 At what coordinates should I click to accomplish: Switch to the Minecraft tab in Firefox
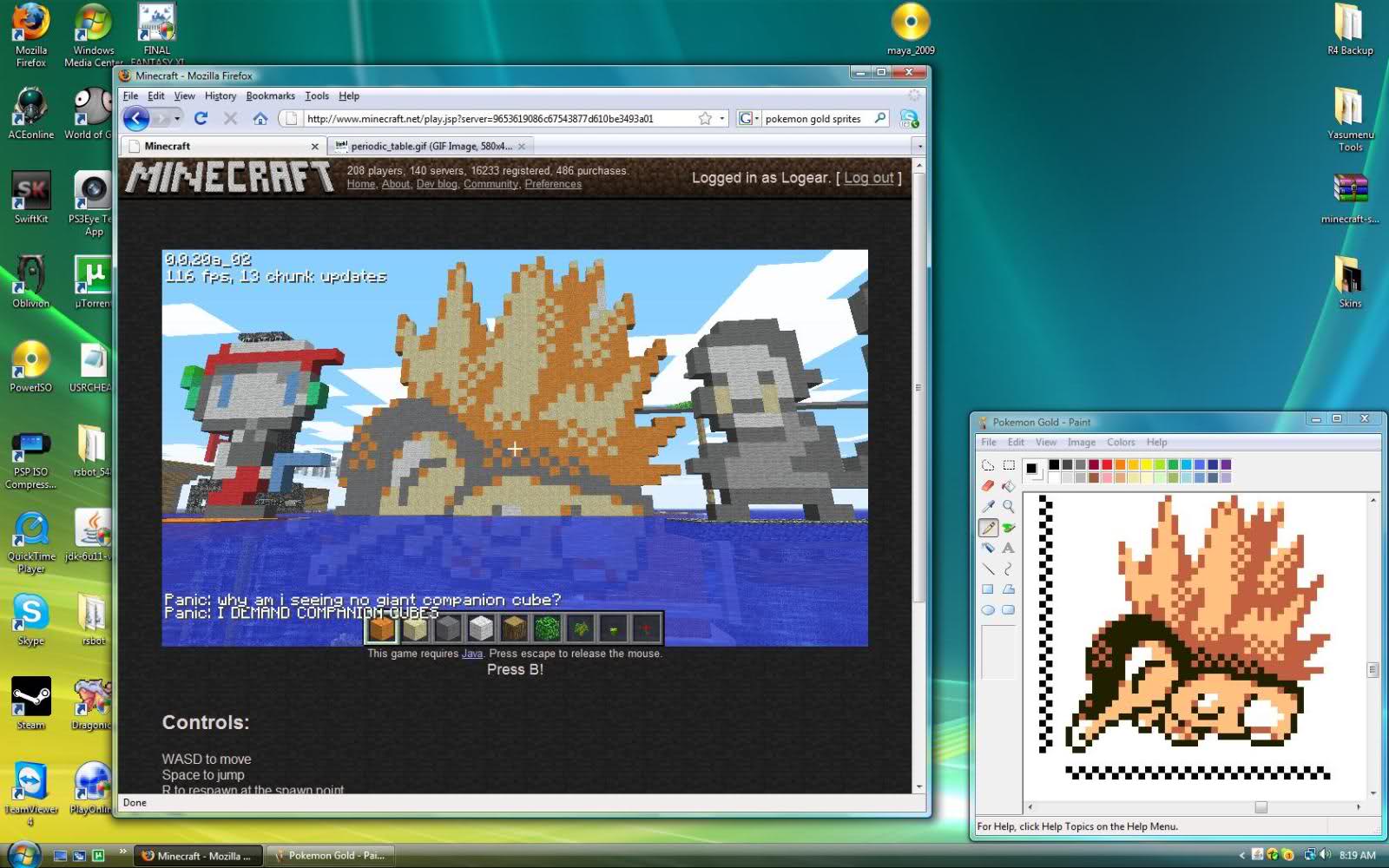pyautogui.click(x=222, y=146)
